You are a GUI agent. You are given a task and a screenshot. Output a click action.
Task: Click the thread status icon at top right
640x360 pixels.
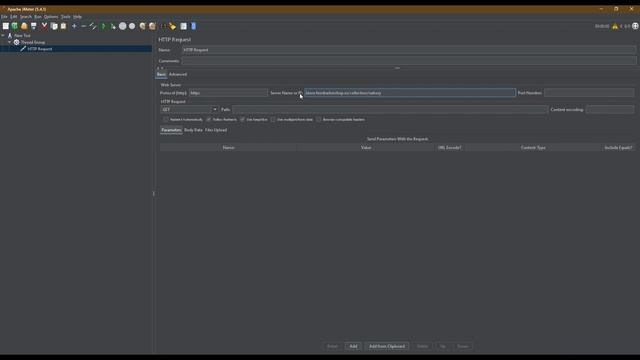coord(635,26)
